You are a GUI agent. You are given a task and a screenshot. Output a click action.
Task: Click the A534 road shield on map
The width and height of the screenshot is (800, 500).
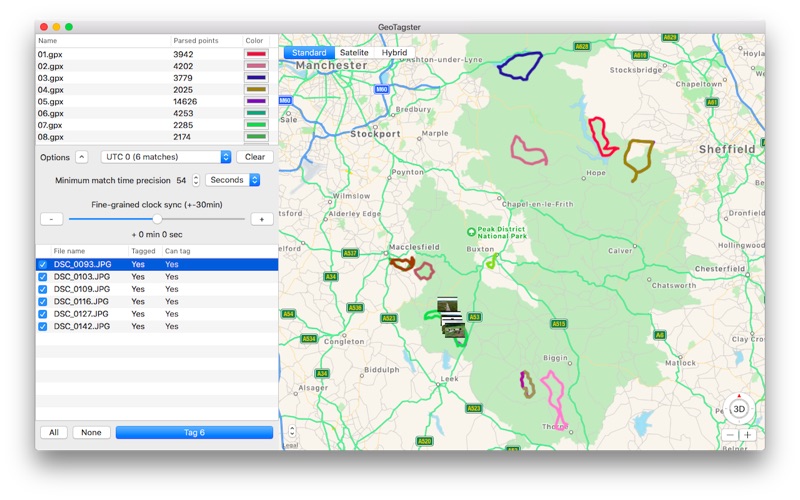(309, 338)
